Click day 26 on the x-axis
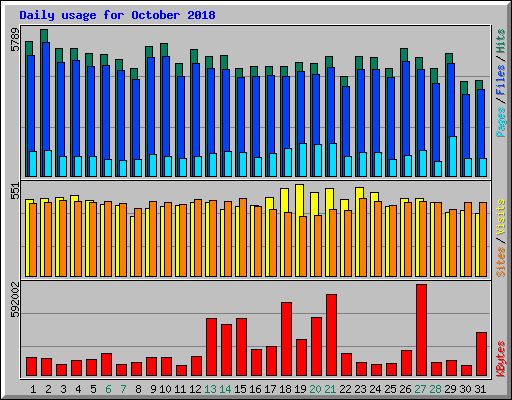 (x=405, y=389)
